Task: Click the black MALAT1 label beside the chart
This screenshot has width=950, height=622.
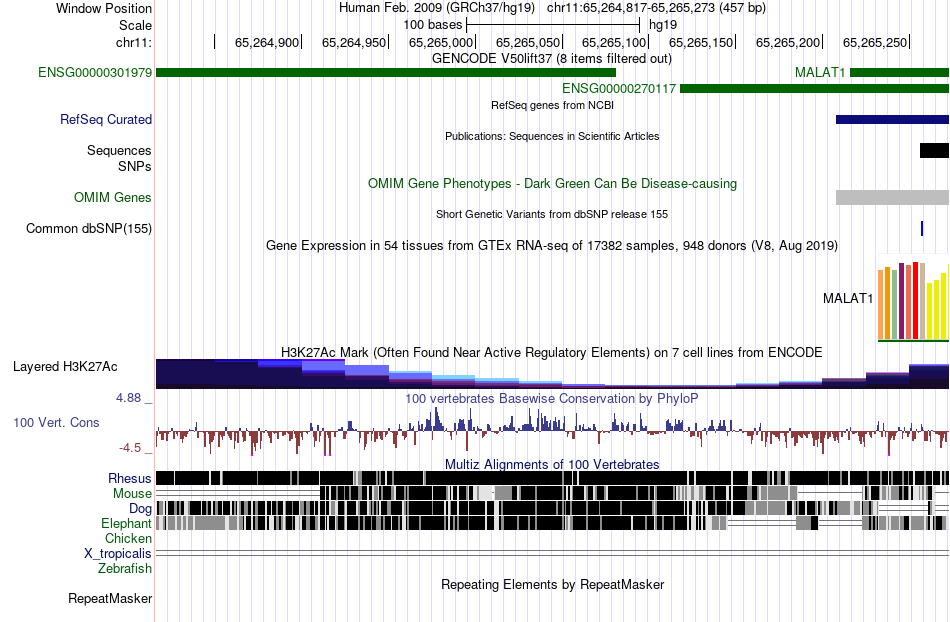Action: [848, 298]
